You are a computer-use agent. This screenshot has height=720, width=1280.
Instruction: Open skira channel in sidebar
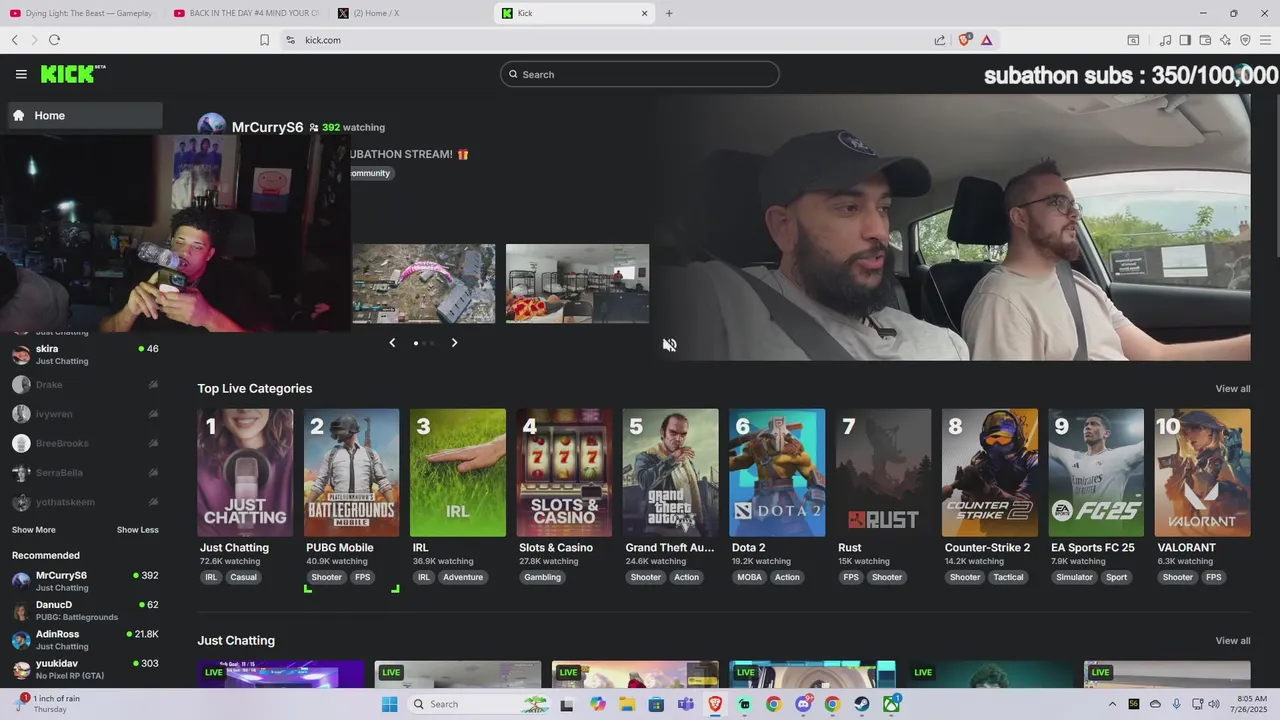85,355
